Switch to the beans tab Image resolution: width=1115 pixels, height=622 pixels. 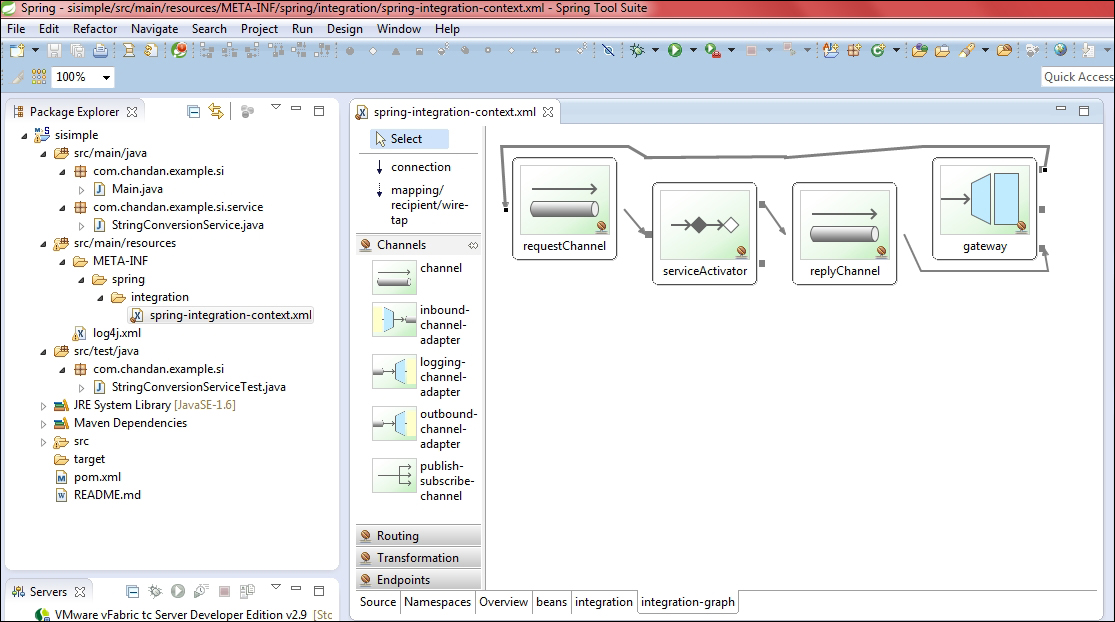point(553,602)
